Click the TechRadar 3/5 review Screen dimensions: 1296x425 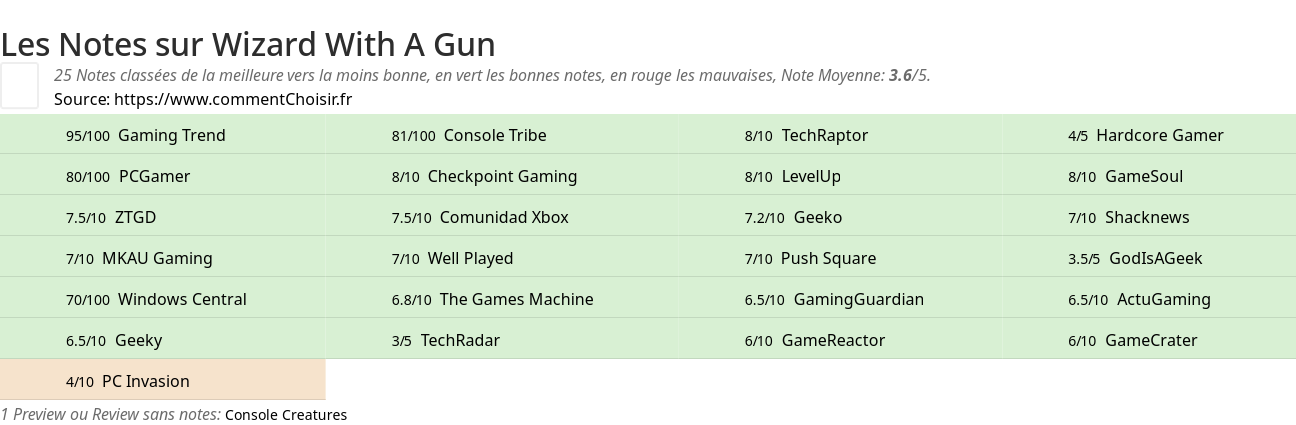tap(460, 340)
